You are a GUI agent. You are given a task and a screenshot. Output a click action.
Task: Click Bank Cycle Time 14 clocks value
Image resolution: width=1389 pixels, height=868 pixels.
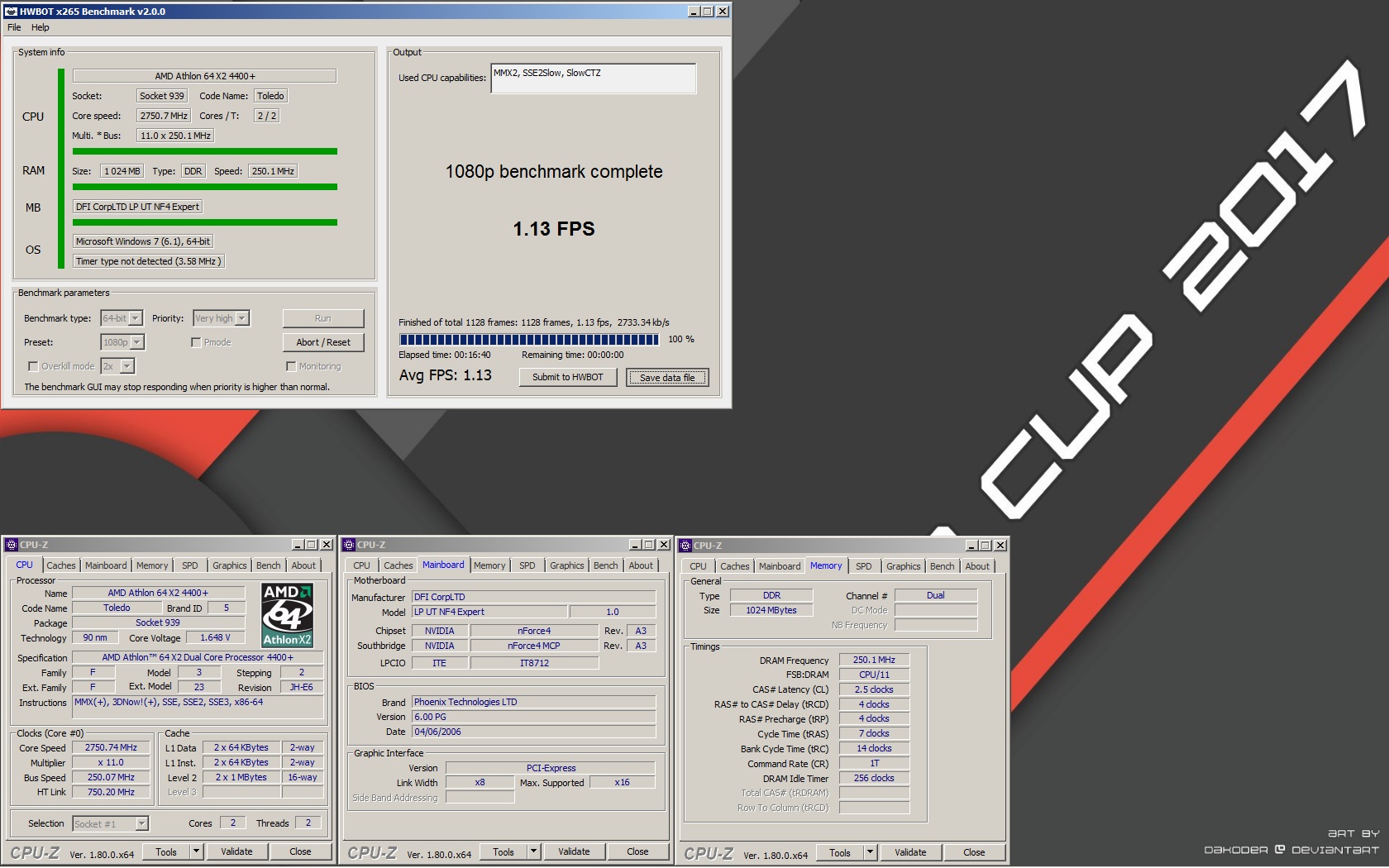874,748
